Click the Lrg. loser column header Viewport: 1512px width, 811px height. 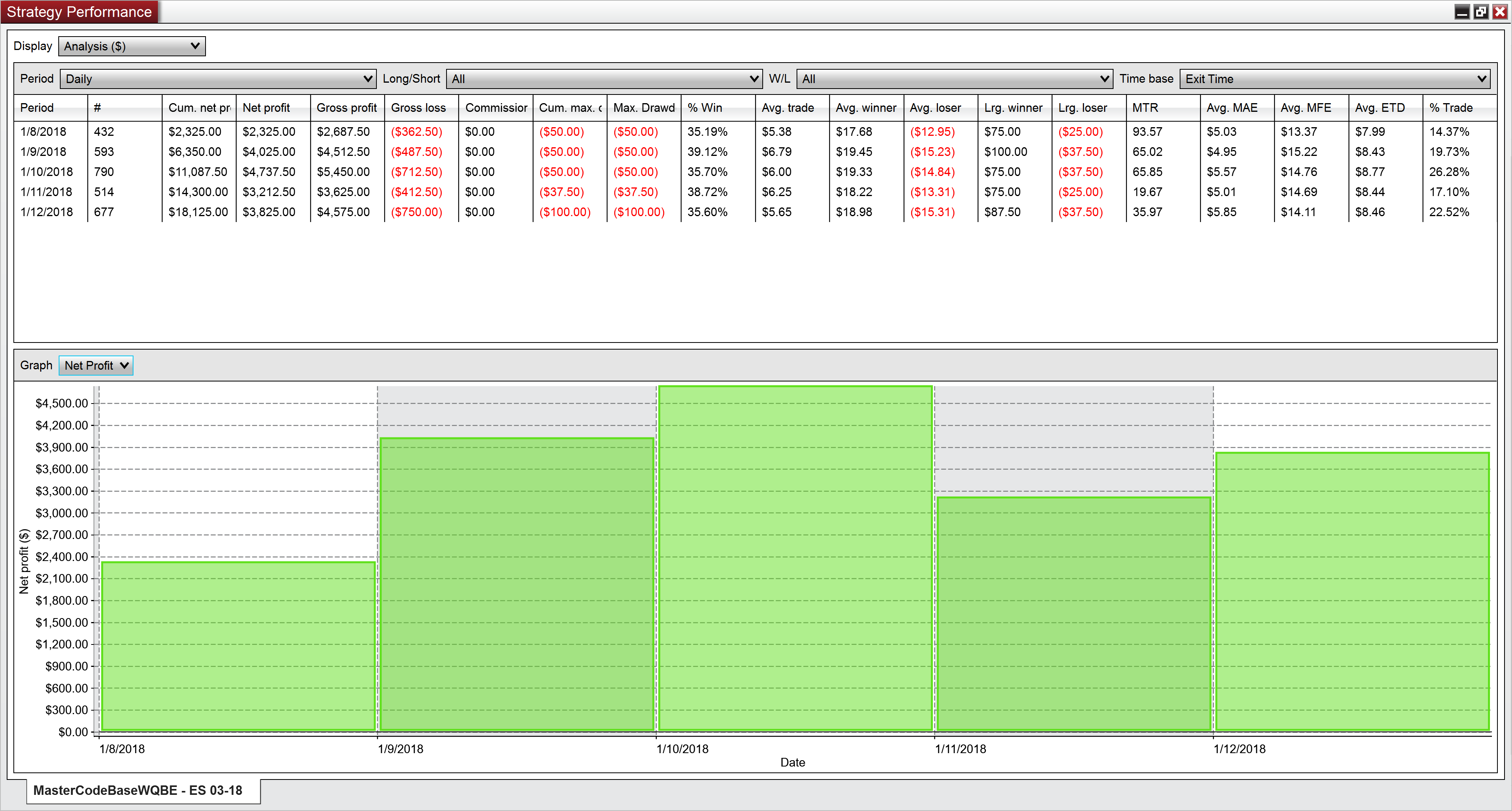pyautogui.click(x=1089, y=108)
